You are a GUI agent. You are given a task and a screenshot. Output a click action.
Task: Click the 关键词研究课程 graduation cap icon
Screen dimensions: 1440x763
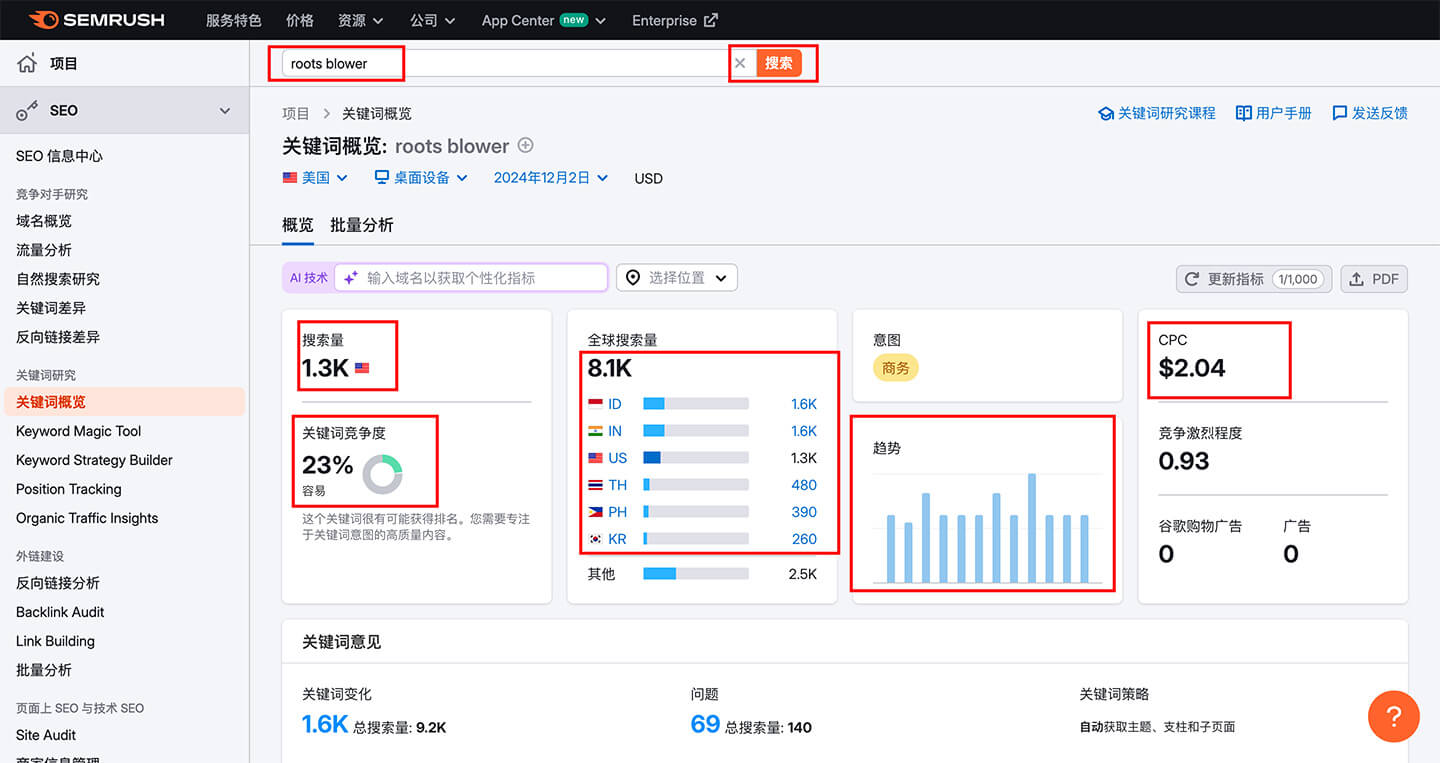[x=1106, y=114]
